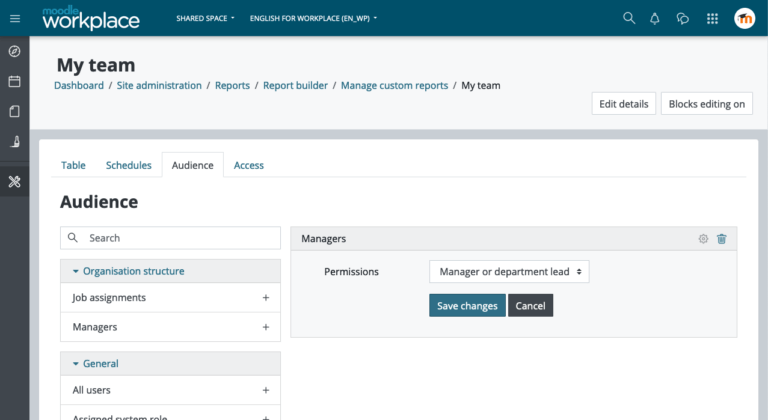Click the wrench tools icon in sidebar

tap(14, 181)
